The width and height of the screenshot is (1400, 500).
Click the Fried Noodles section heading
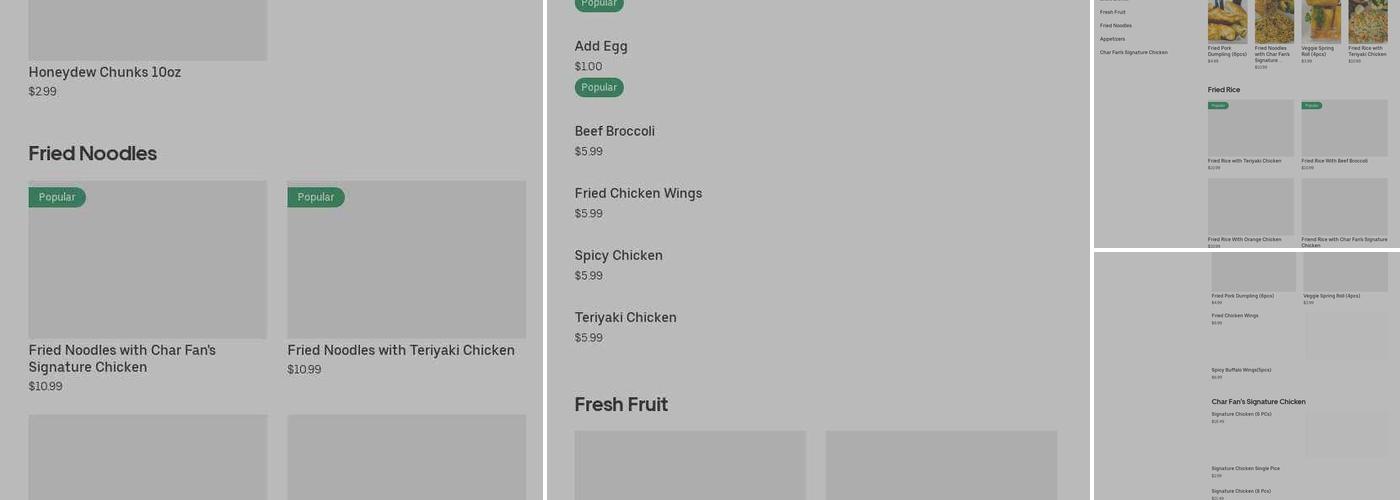pos(93,153)
